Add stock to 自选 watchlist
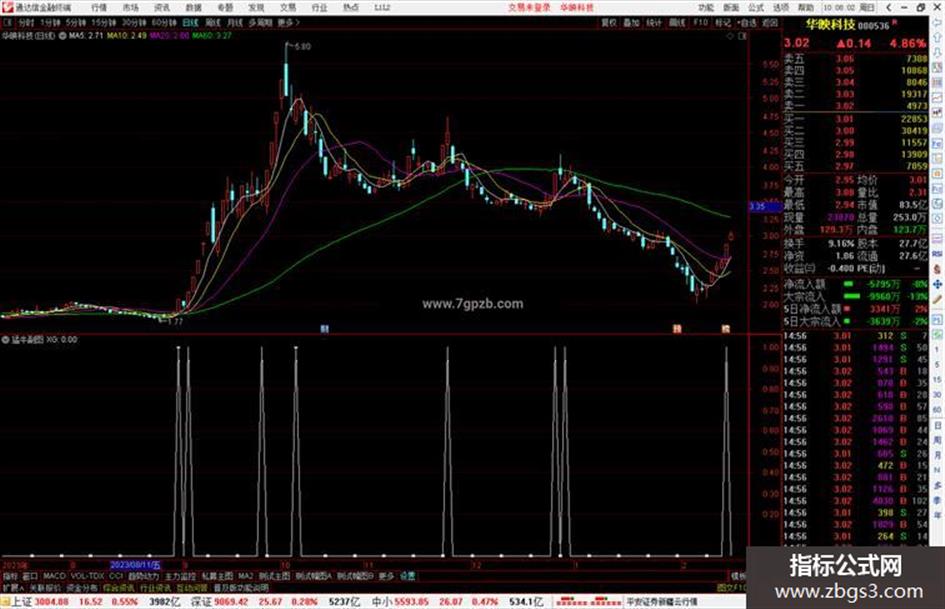This screenshot has height=609, width=945. [x=747, y=22]
